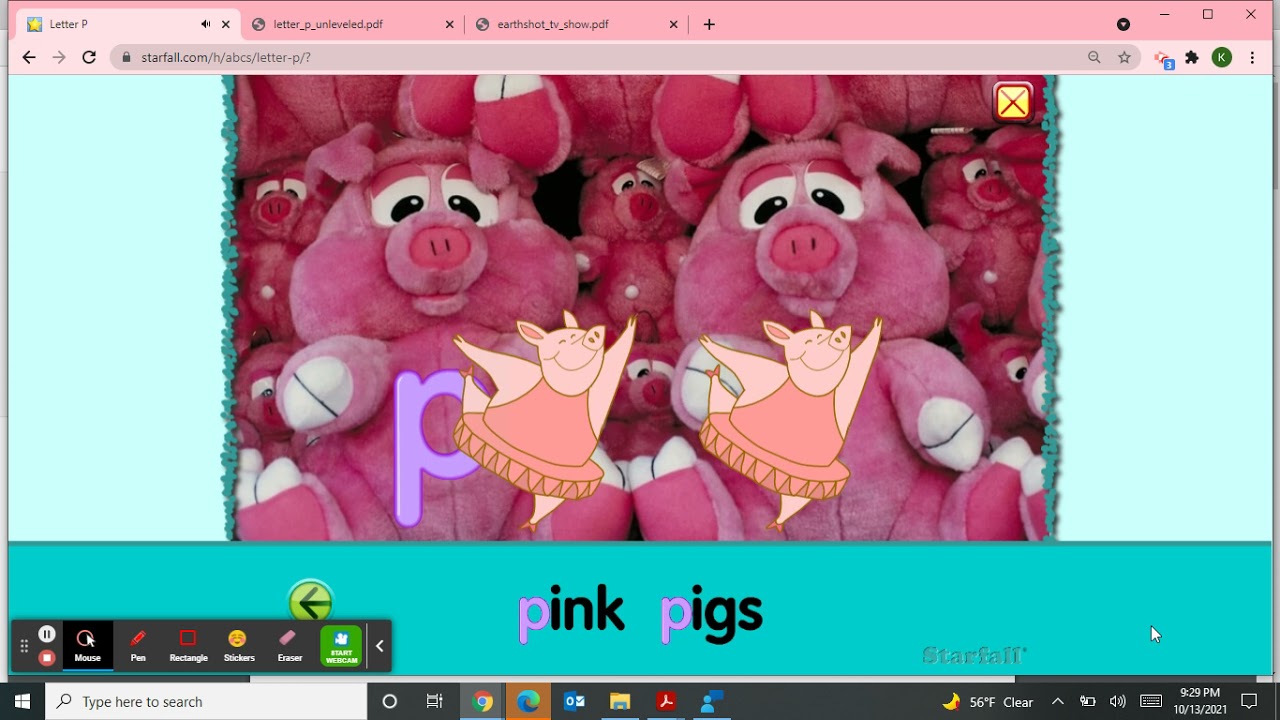The height and width of the screenshot is (720, 1280).
Task: Show hidden system tray icons
Action: (x=1057, y=701)
